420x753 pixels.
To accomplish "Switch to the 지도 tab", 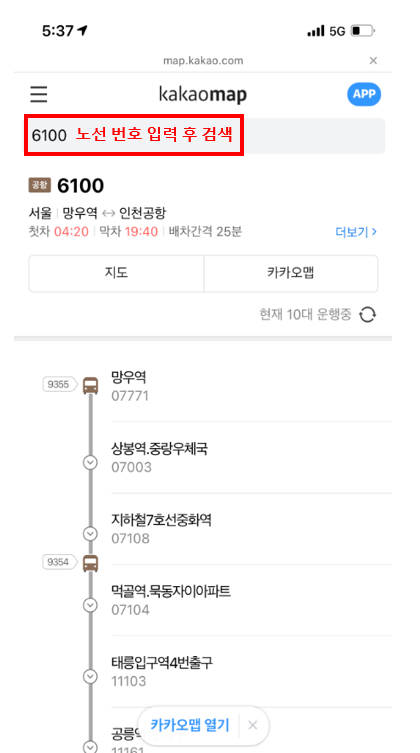I will (x=116, y=273).
